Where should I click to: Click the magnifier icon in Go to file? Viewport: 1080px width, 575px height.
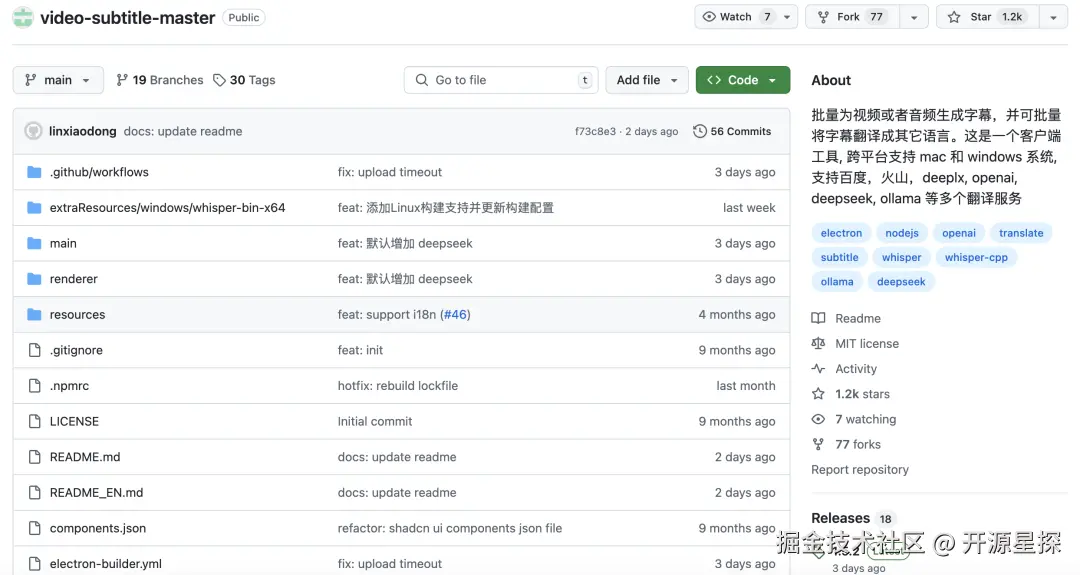click(x=422, y=80)
